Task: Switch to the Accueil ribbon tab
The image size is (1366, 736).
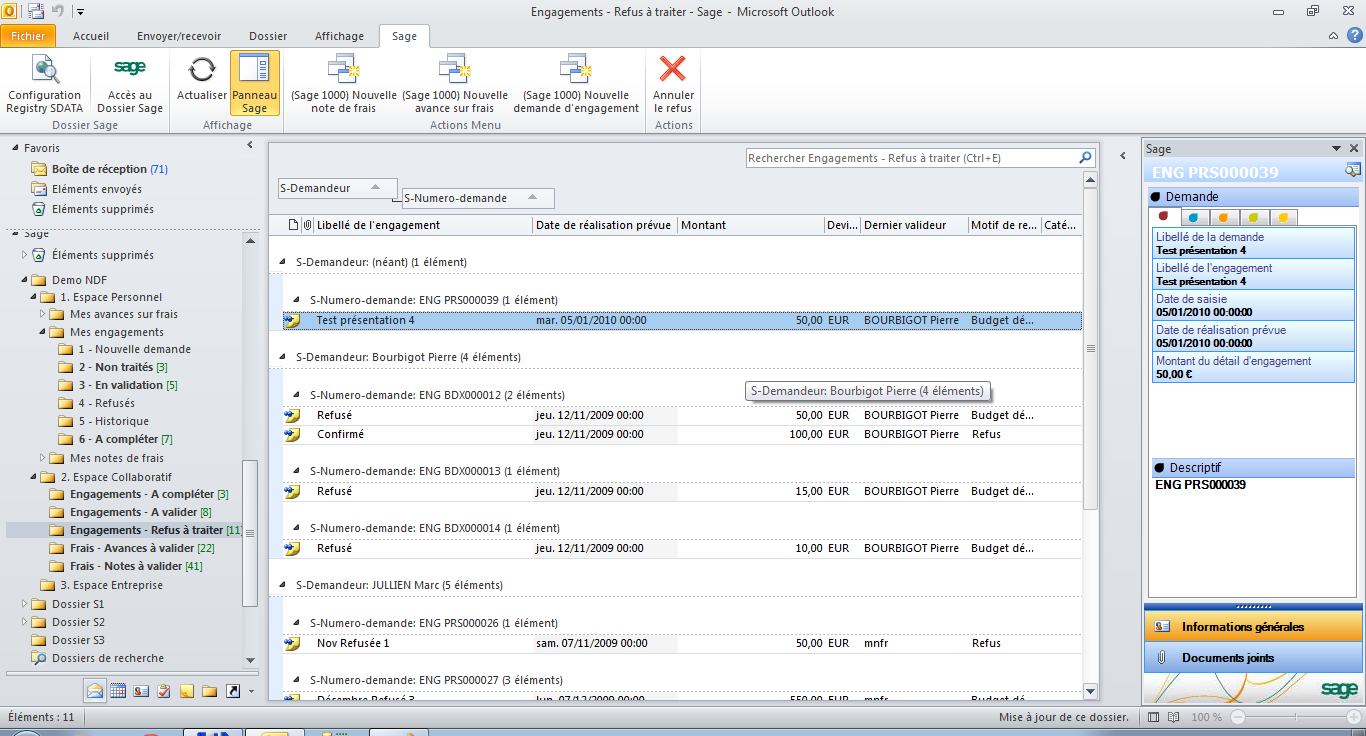Action: pyautogui.click(x=91, y=36)
